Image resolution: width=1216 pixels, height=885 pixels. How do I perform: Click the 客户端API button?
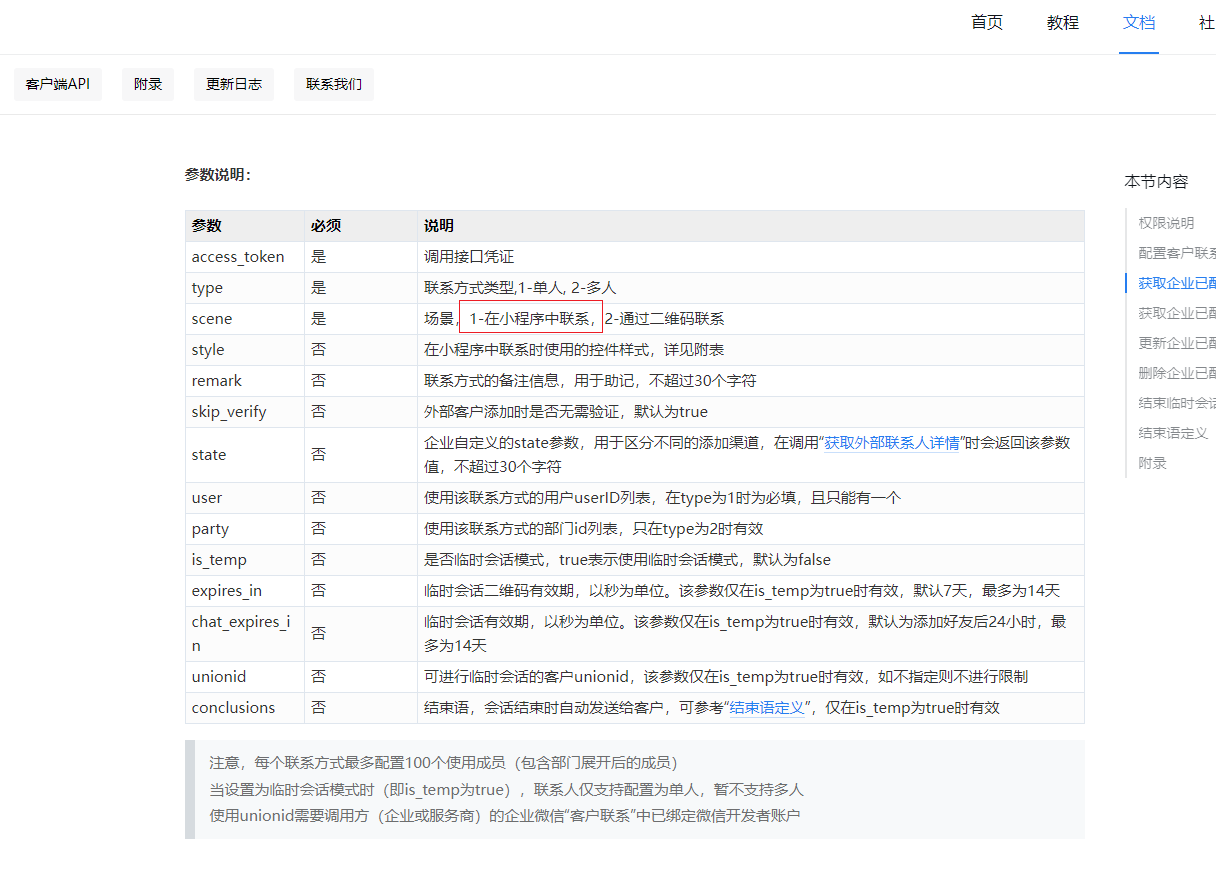pyautogui.click(x=58, y=84)
